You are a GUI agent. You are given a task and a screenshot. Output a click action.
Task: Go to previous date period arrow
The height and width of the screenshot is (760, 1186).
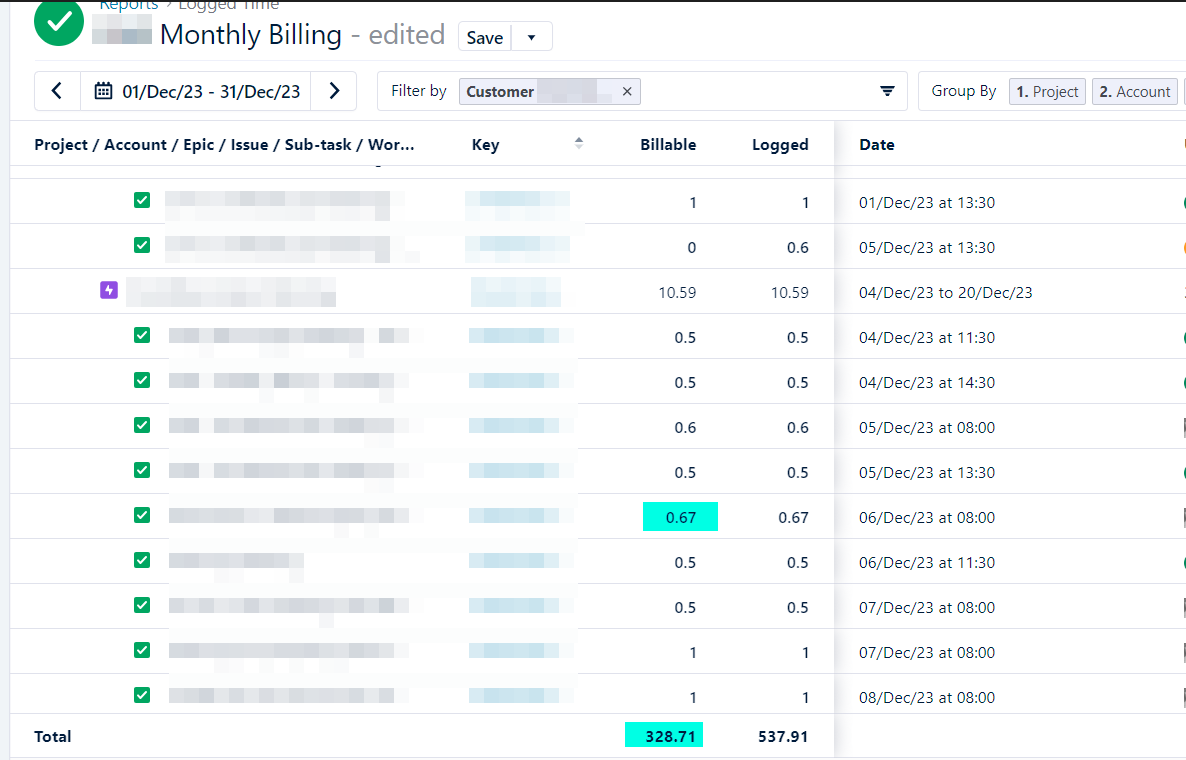click(x=57, y=91)
